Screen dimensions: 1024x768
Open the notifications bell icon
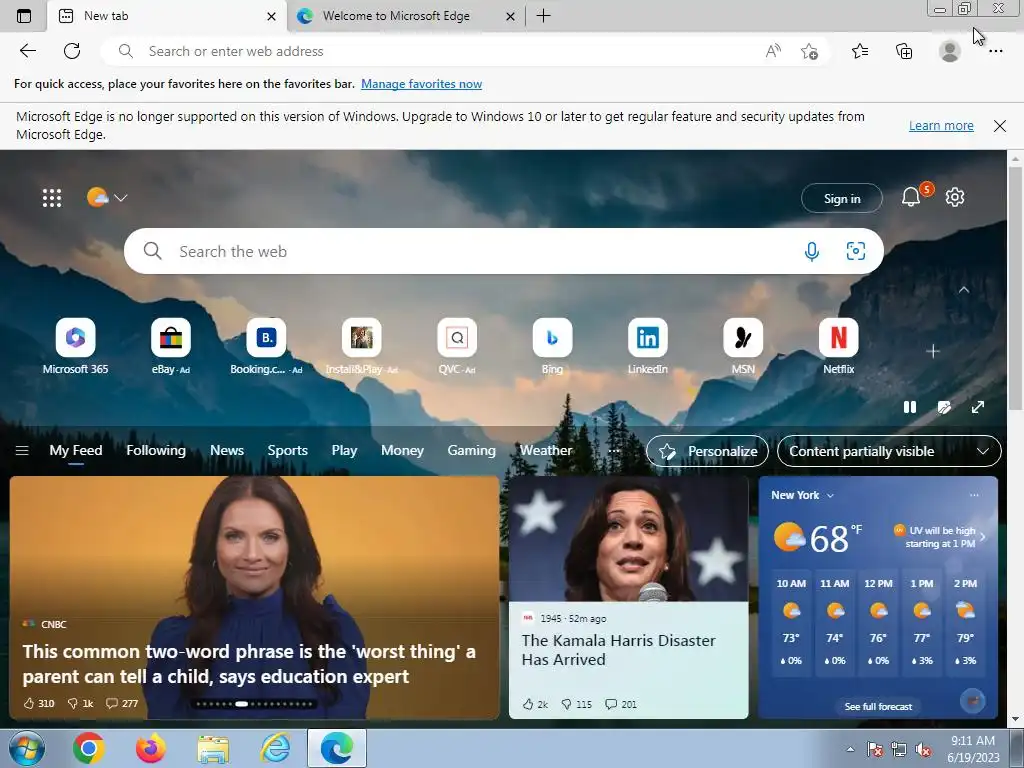911,197
